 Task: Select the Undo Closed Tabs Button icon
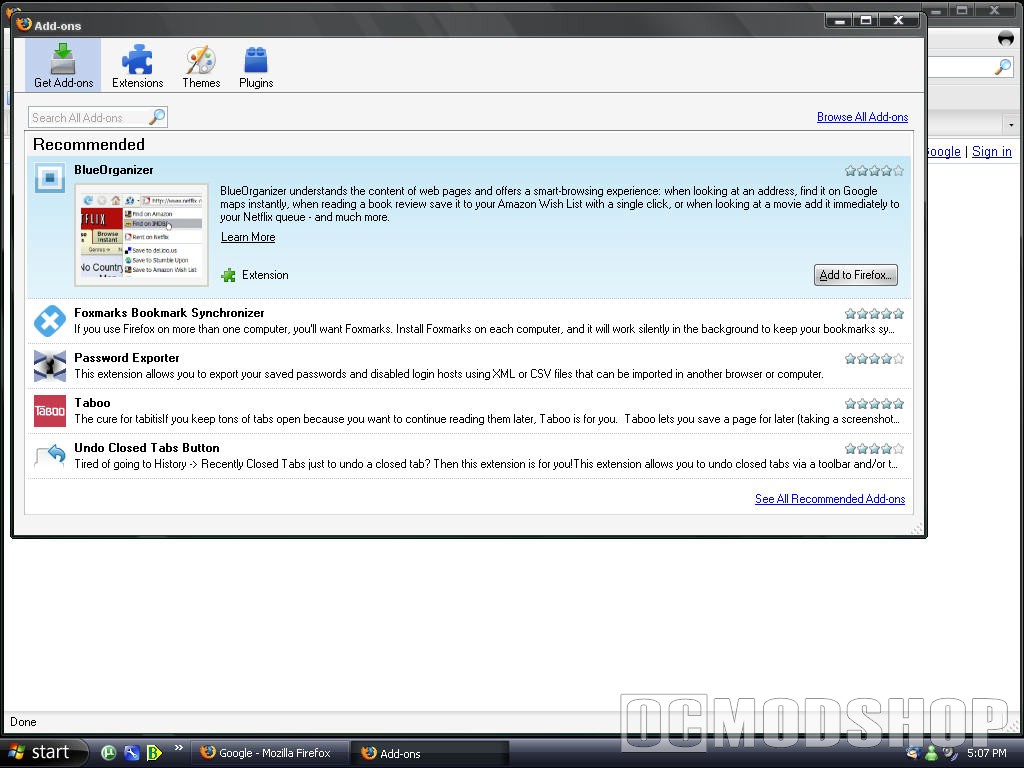click(x=50, y=455)
